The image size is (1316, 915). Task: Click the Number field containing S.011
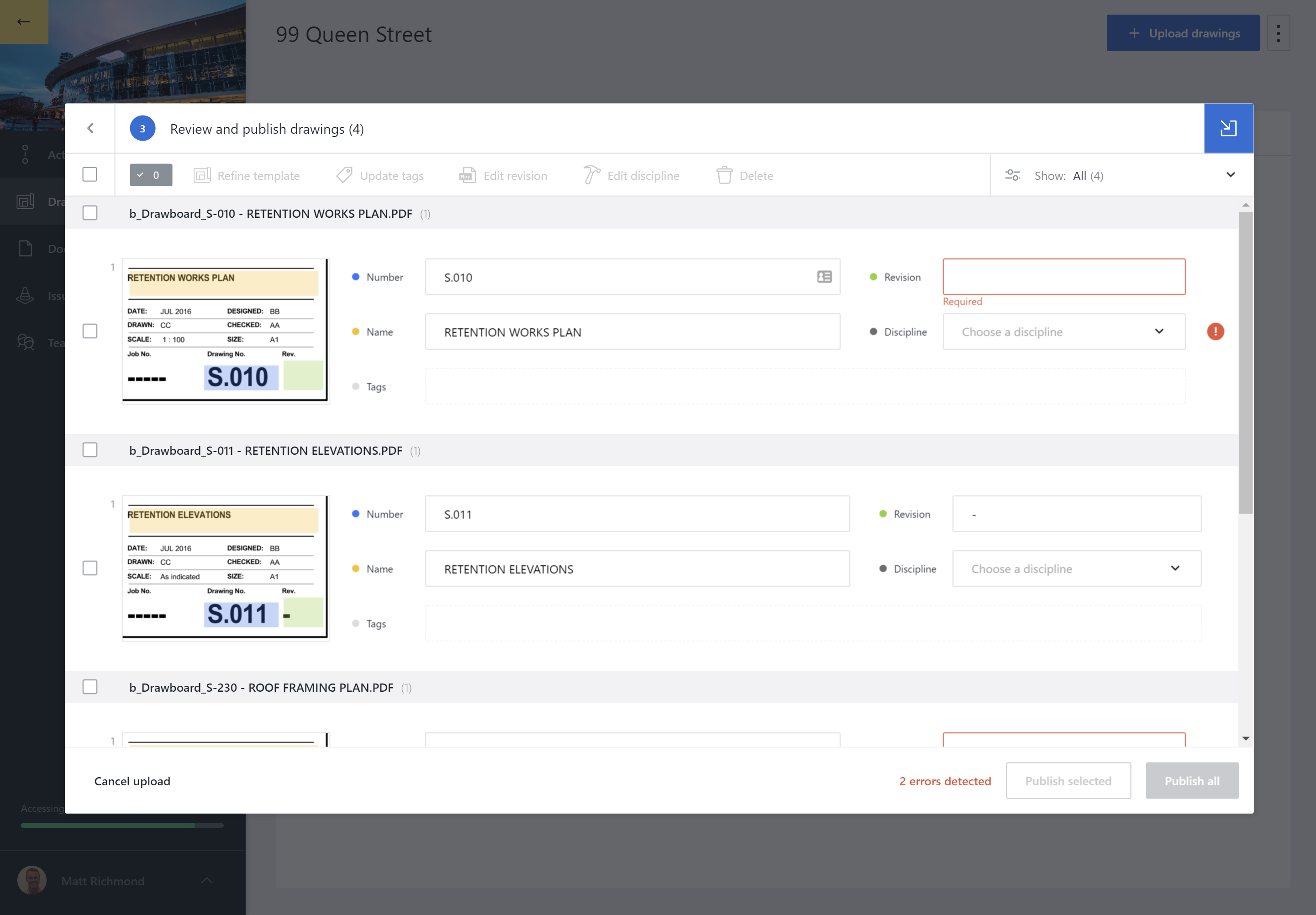click(637, 514)
